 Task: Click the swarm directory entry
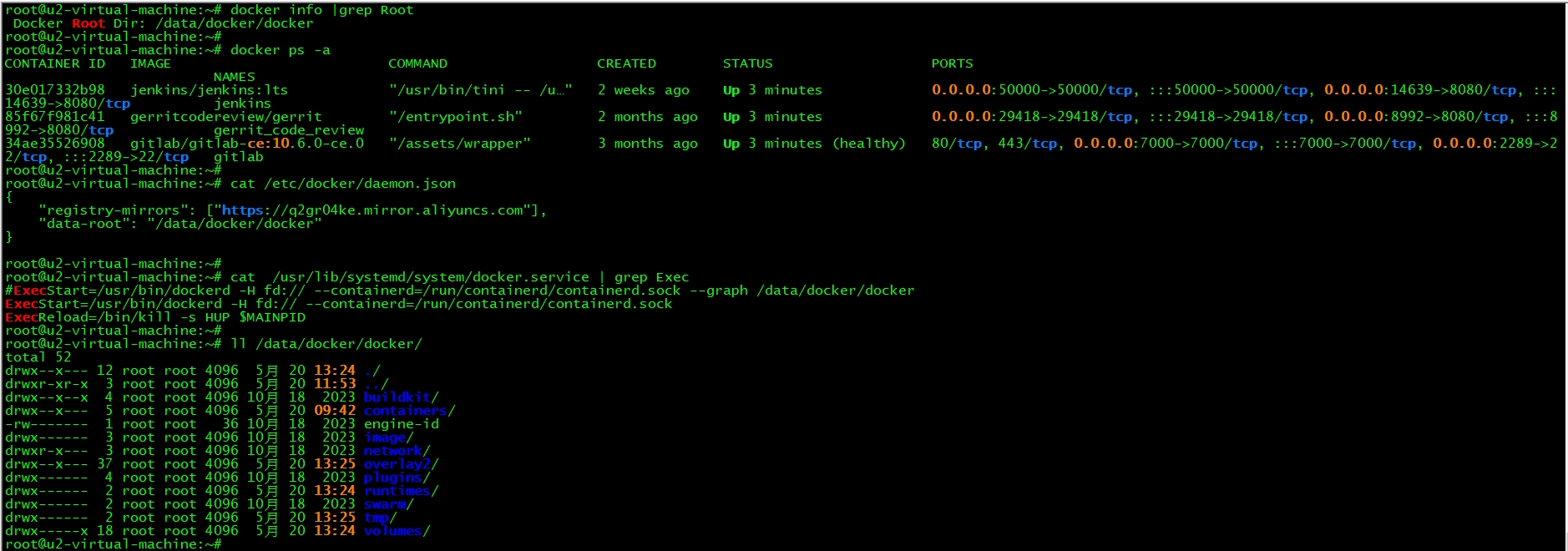386,504
